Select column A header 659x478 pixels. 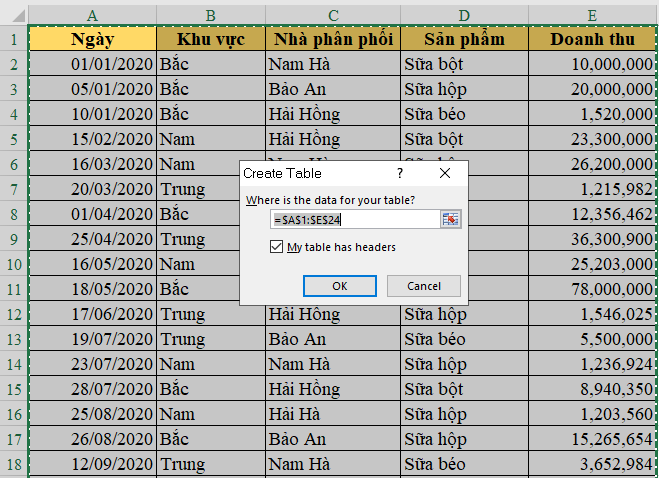click(92, 15)
